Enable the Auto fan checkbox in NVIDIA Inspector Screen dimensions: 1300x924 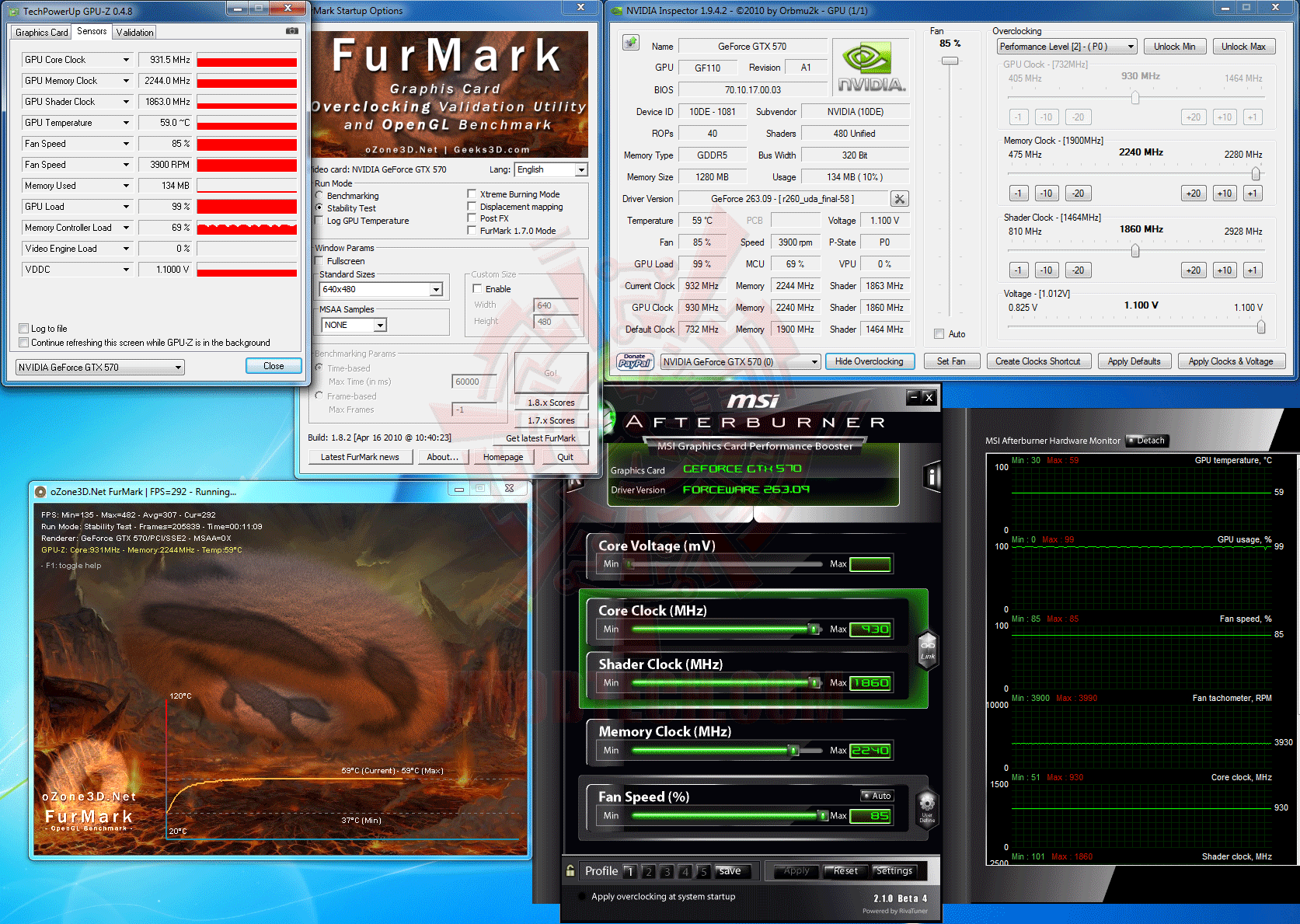(x=939, y=334)
